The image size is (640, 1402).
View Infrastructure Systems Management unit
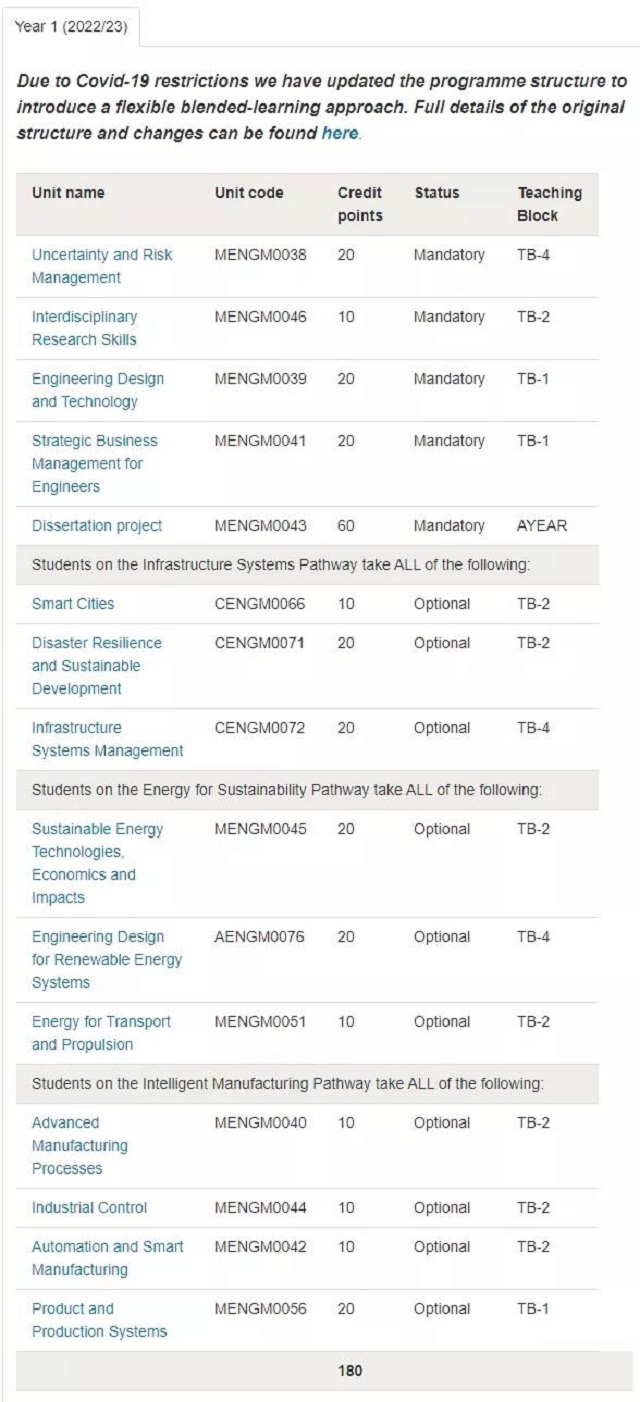pyautogui.click(x=108, y=739)
